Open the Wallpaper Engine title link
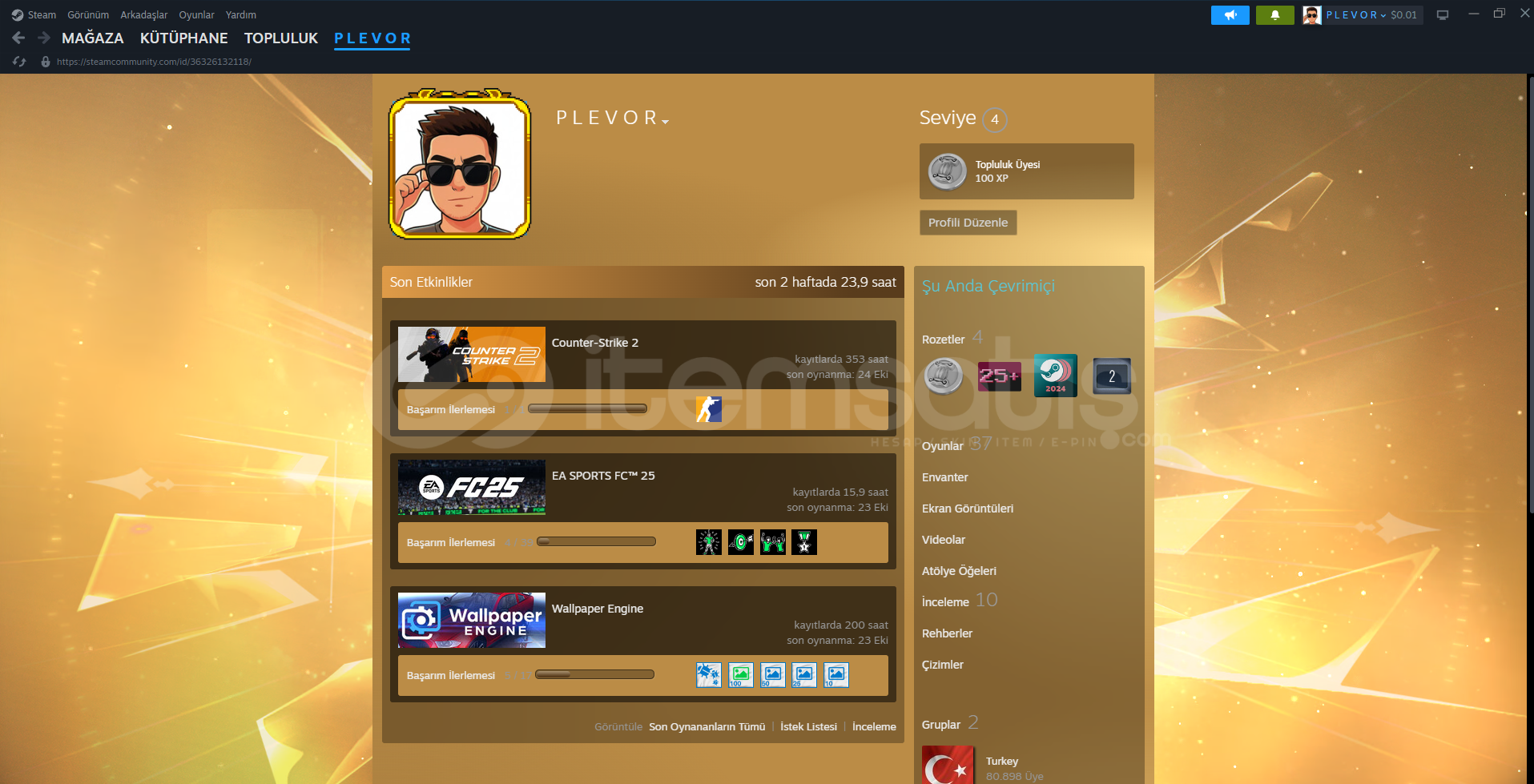 (x=598, y=609)
